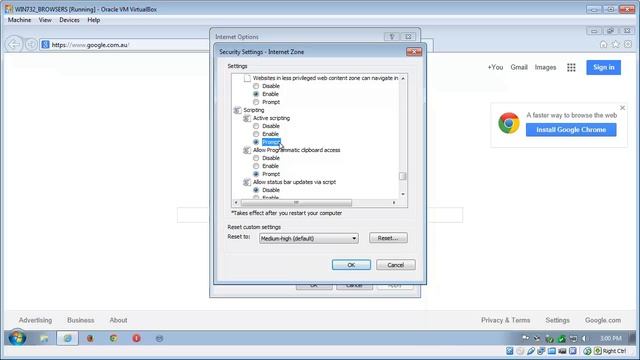Select Enable under Active scripting

(x=256, y=134)
